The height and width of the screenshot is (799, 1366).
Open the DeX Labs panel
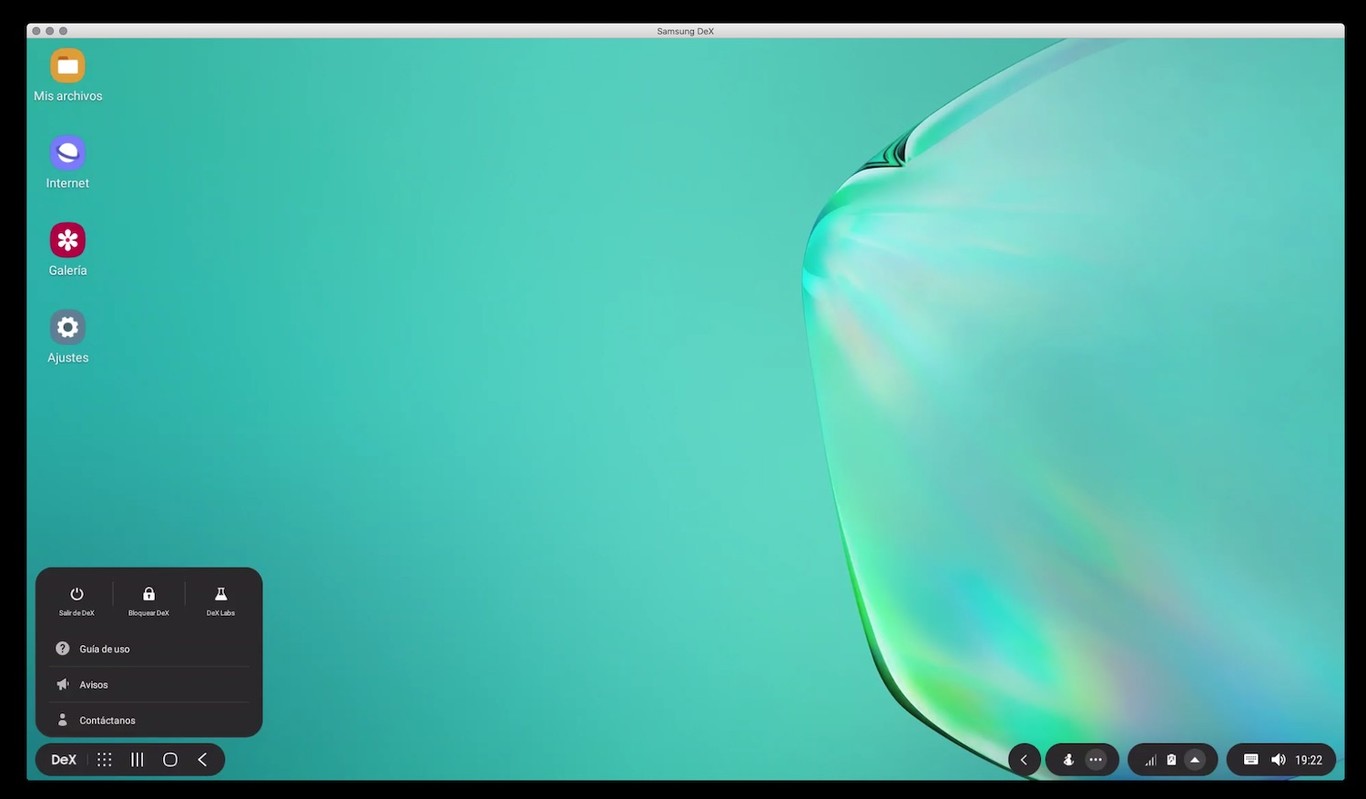pos(220,598)
